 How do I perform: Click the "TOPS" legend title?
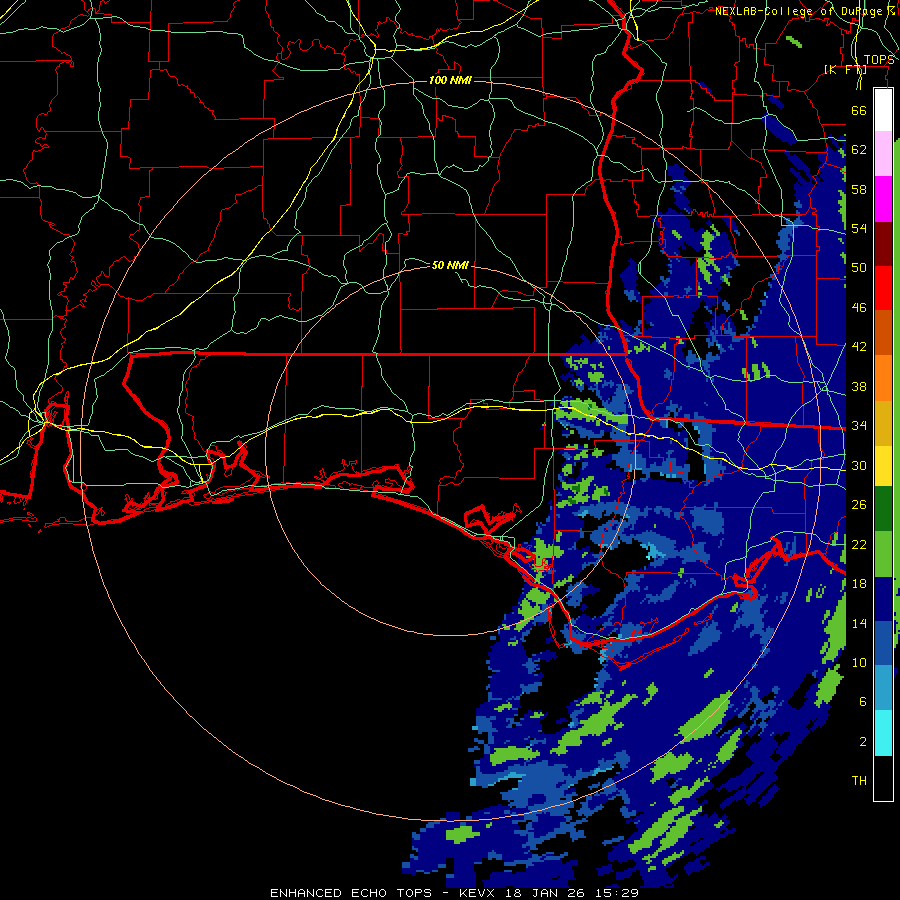[879, 60]
